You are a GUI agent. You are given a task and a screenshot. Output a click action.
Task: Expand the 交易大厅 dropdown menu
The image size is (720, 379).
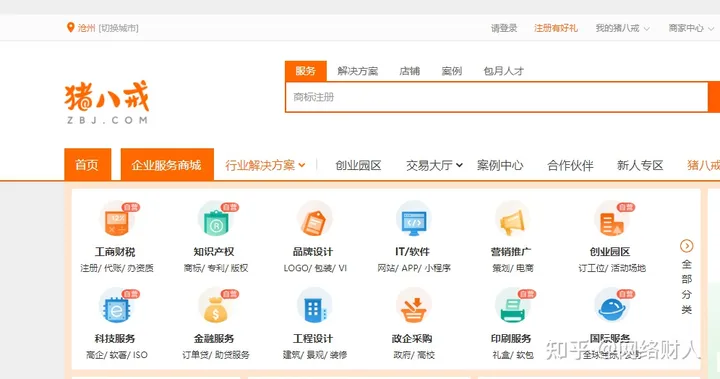click(x=434, y=165)
